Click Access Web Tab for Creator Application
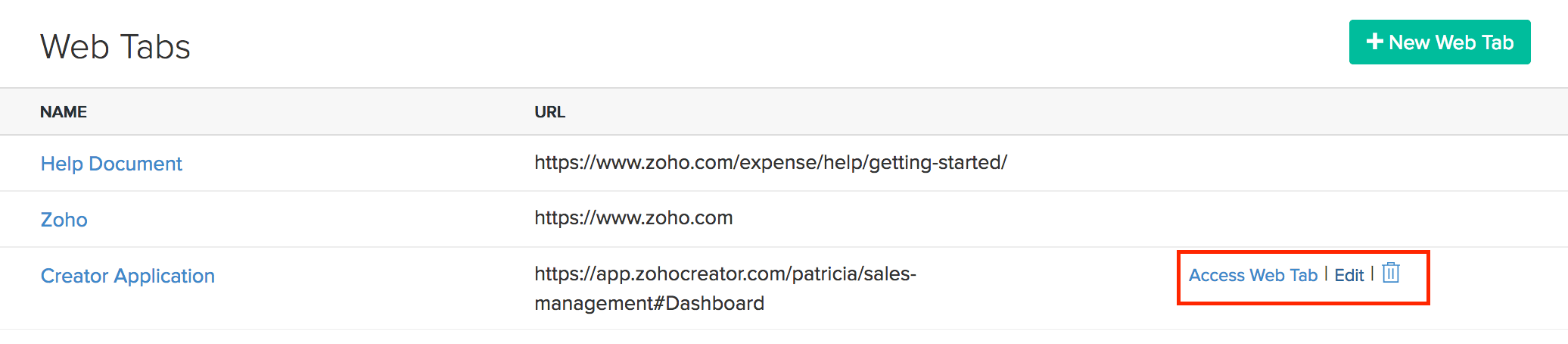Screen dimensions: 1568x344 pos(1253,275)
